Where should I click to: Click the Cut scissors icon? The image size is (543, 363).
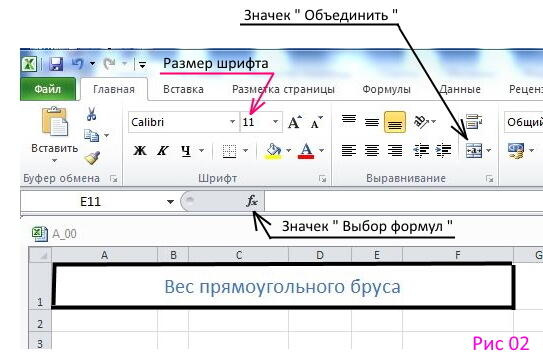91,114
